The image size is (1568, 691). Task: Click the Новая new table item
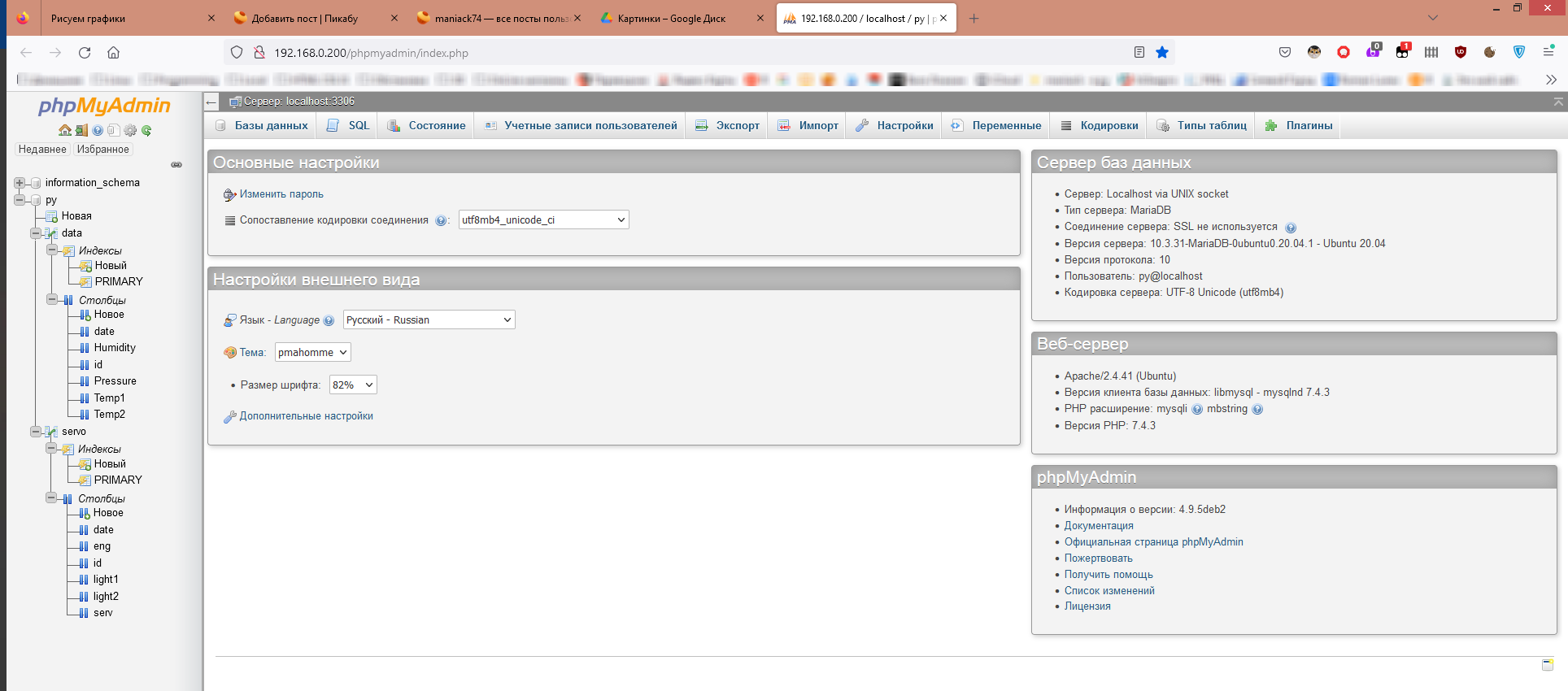[76, 216]
